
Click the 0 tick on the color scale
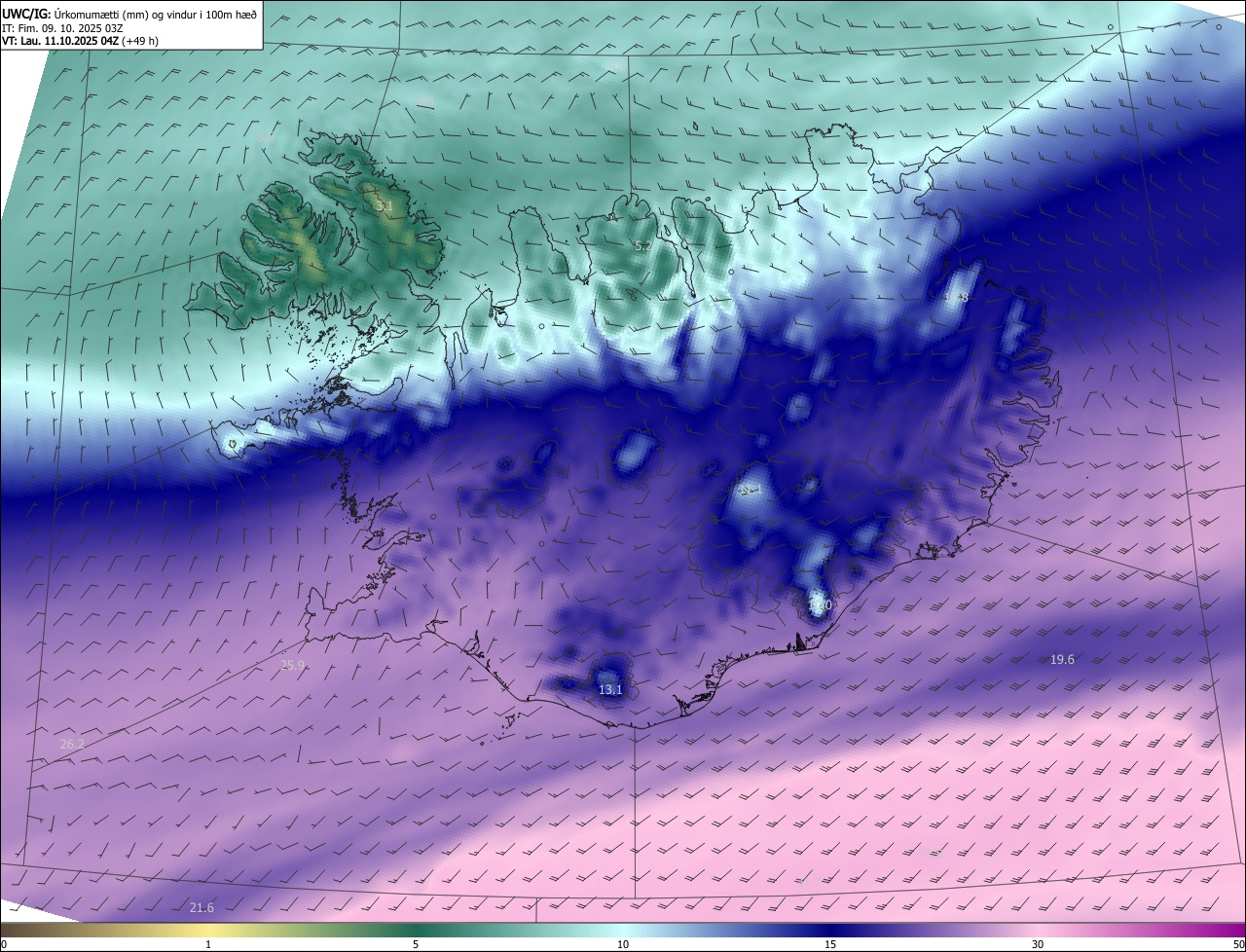4,944
